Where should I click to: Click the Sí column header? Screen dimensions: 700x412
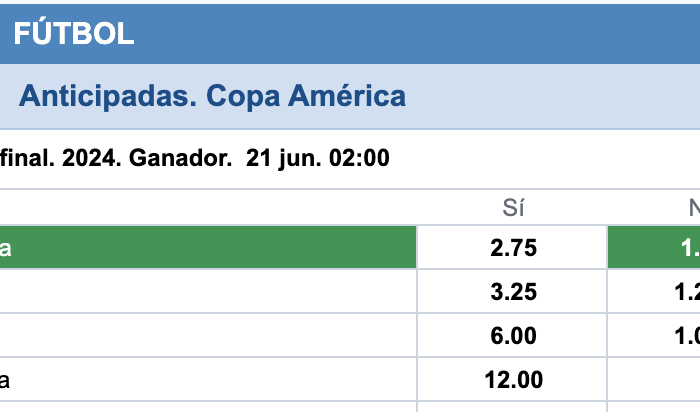coord(513,208)
